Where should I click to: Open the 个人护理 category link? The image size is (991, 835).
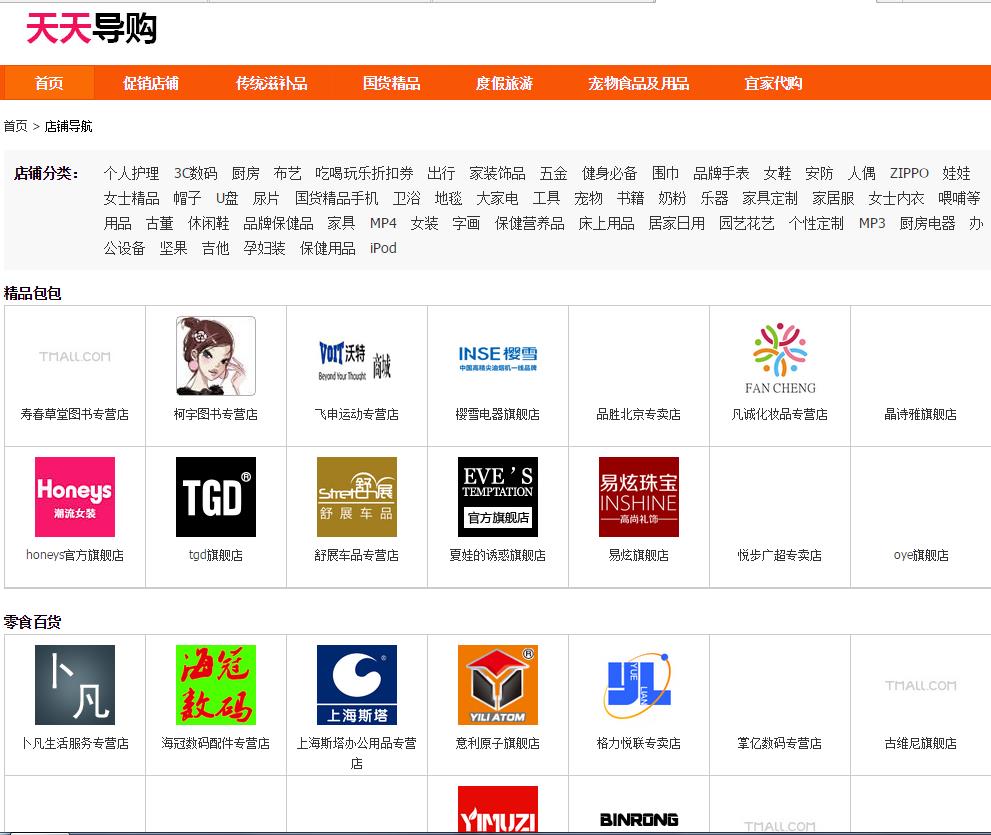131,173
